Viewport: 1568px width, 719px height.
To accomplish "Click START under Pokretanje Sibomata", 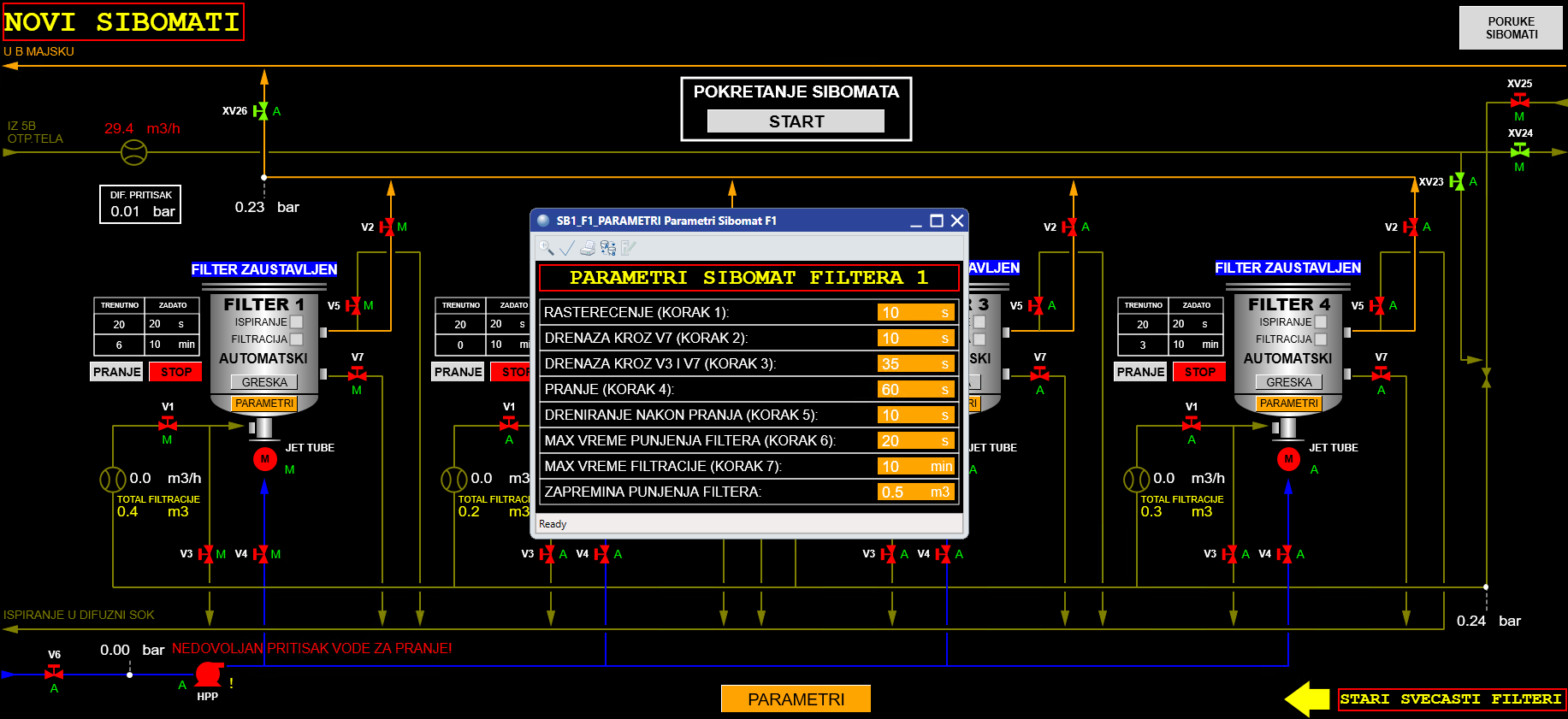I will coord(796,121).
